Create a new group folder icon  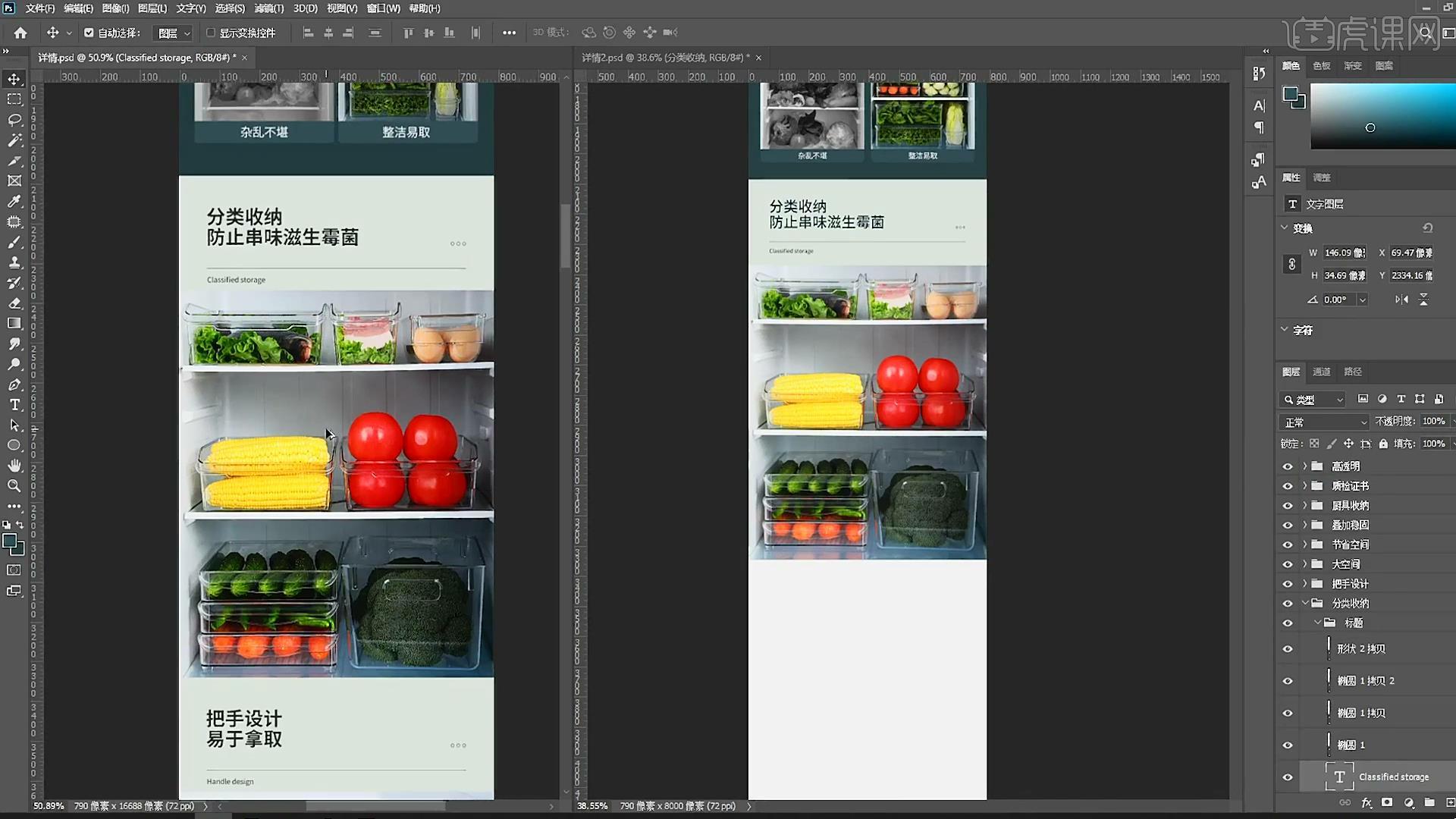tap(1429, 803)
